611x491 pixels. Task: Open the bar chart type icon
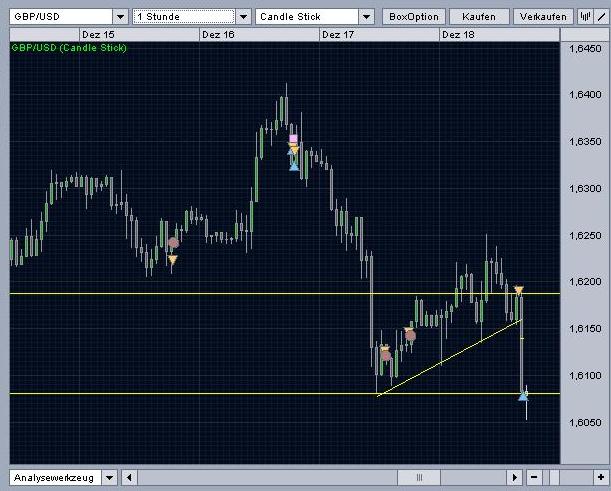585,17
